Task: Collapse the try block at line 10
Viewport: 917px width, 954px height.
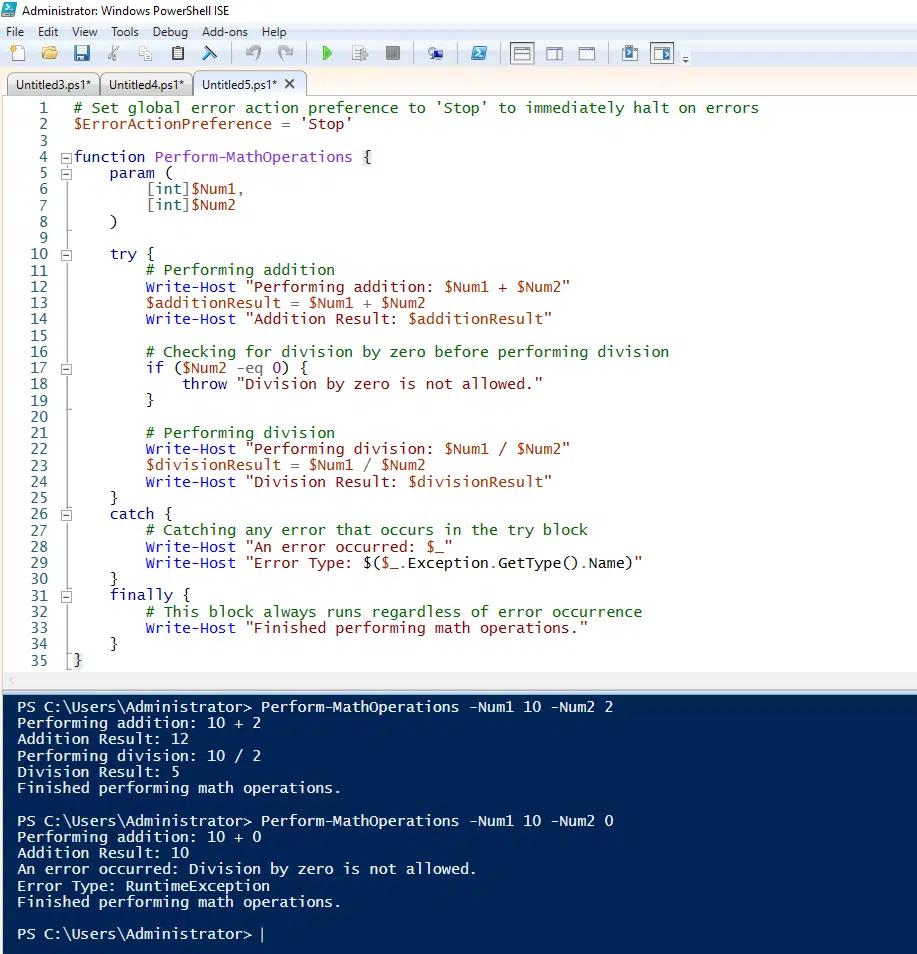Action: click(x=66, y=255)
